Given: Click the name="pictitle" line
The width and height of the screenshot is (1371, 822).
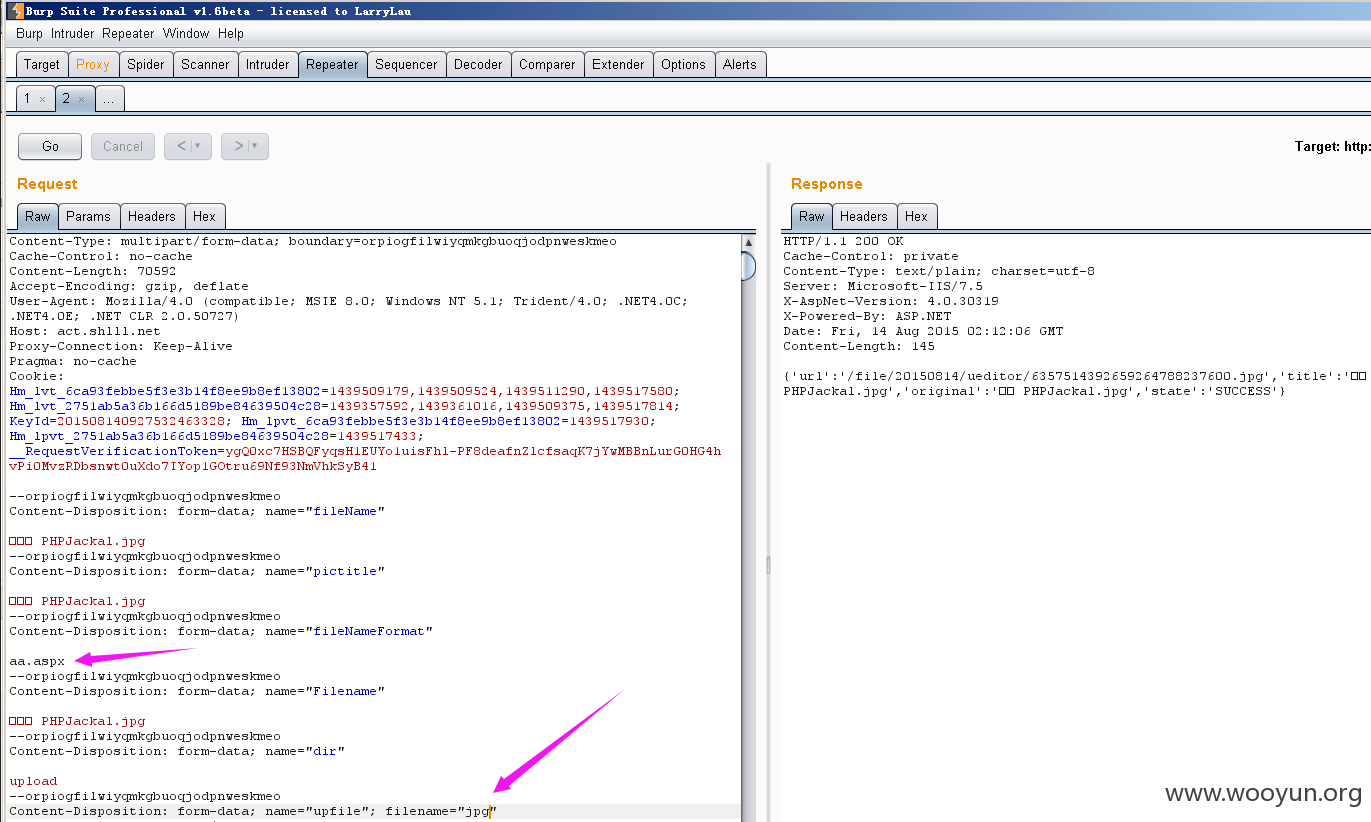Looking at the screenshot, I should tap(197, 571).
